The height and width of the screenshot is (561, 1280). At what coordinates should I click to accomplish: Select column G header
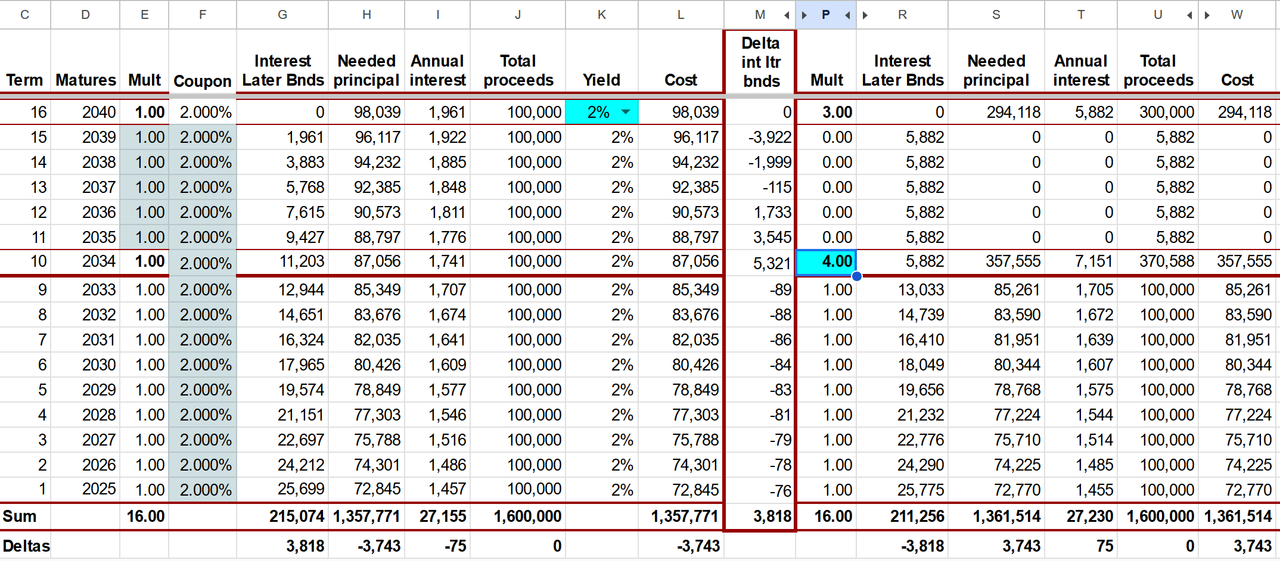(283, 15)
